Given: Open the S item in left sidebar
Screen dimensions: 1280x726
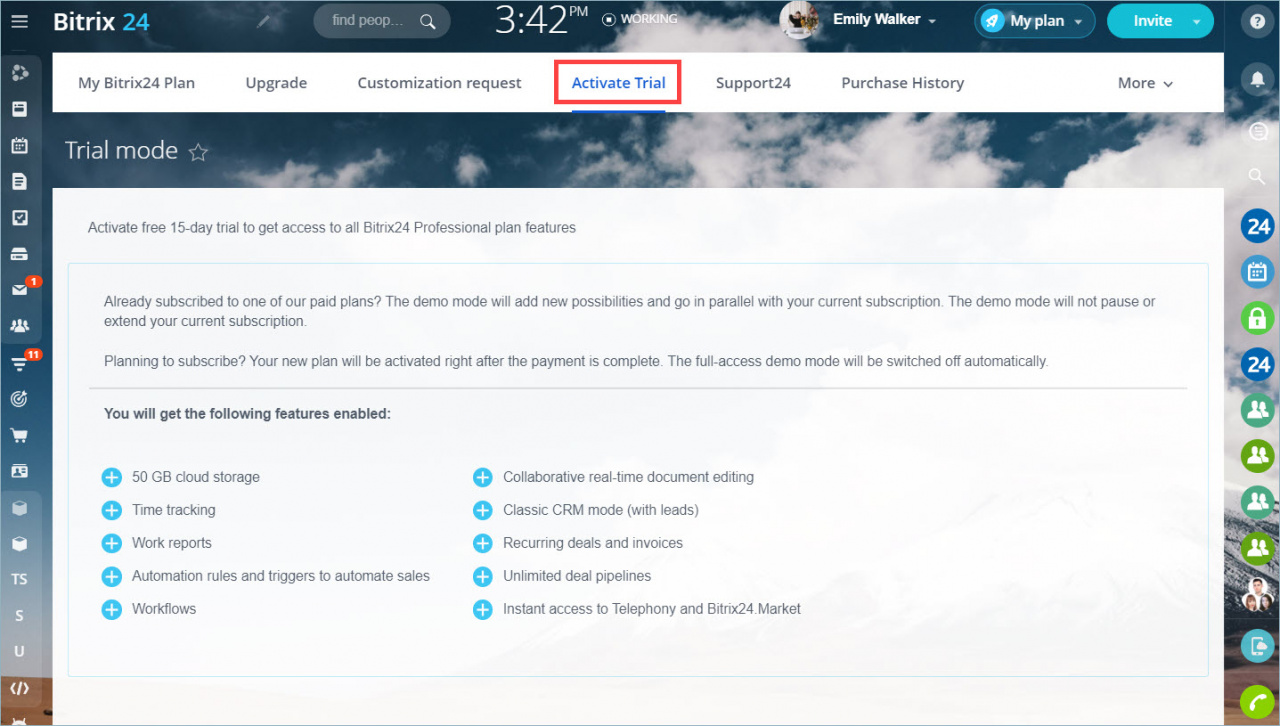Looking at the screenshot, I should 19,615.
